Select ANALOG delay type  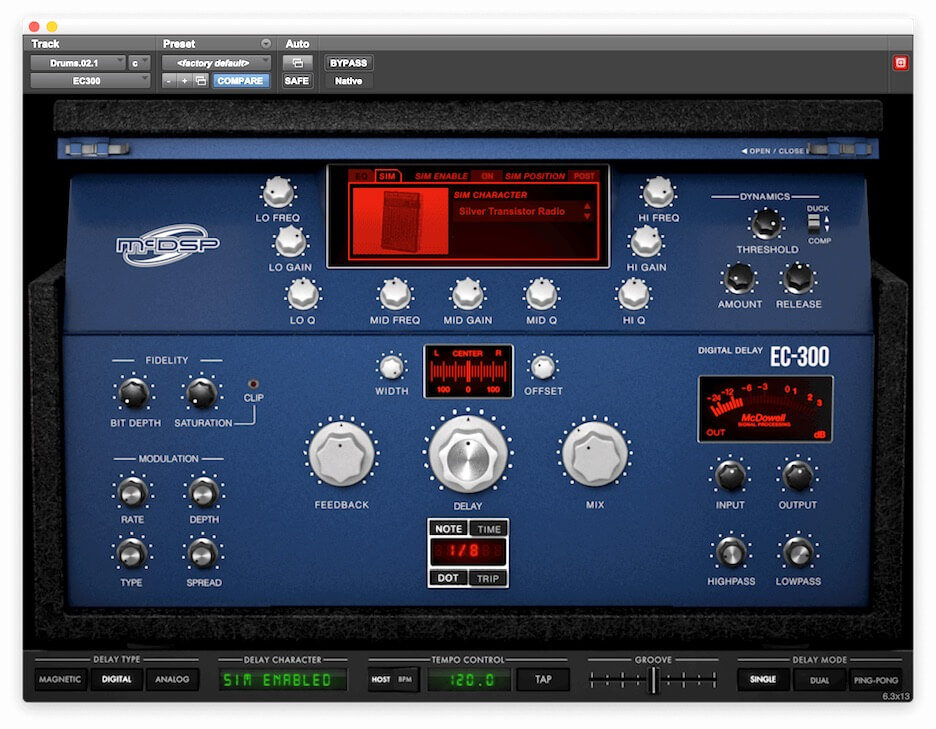pyautogui.click(x=172, y=679)
